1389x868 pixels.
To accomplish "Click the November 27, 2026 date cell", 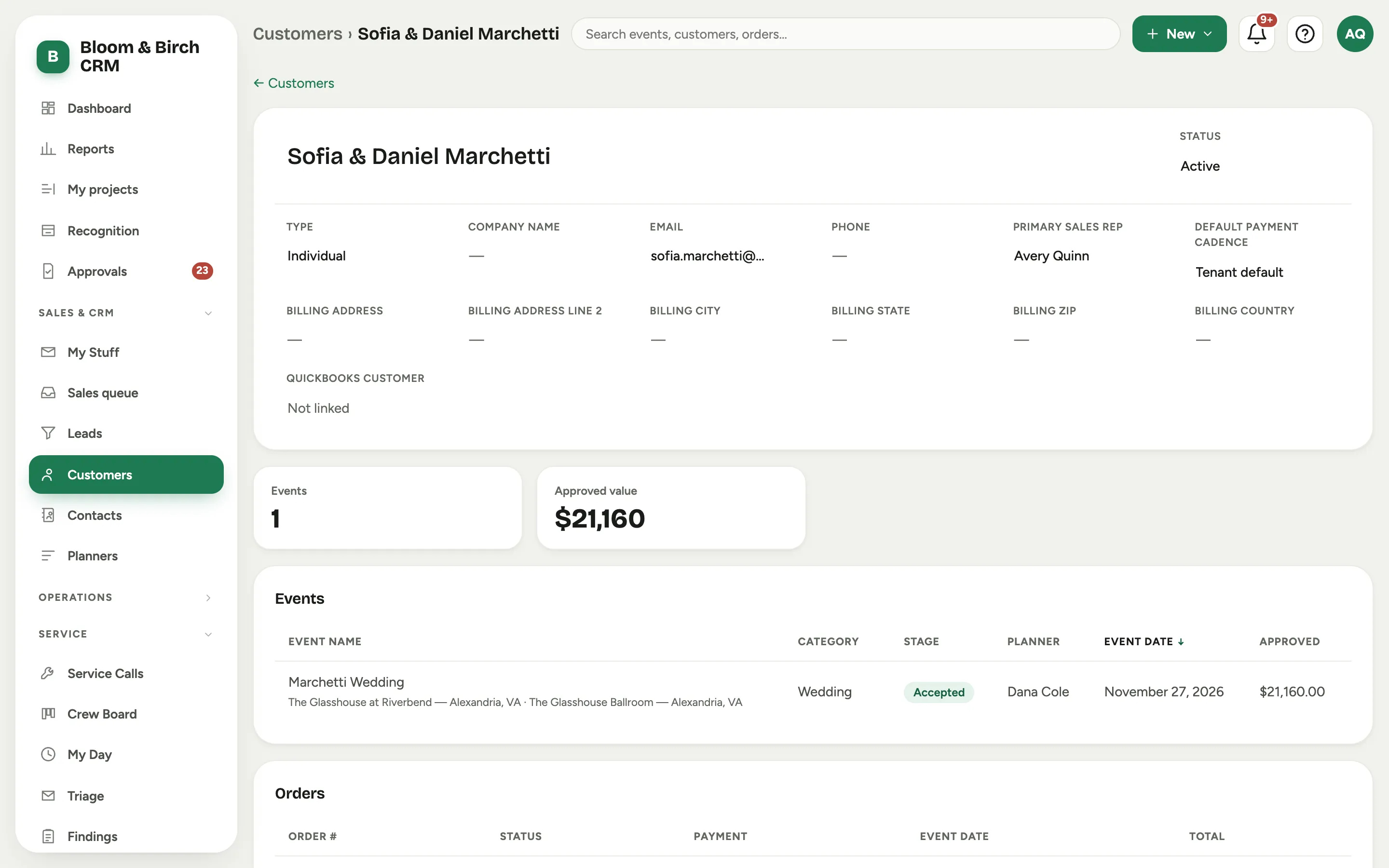I will (x=1163, y=691).
